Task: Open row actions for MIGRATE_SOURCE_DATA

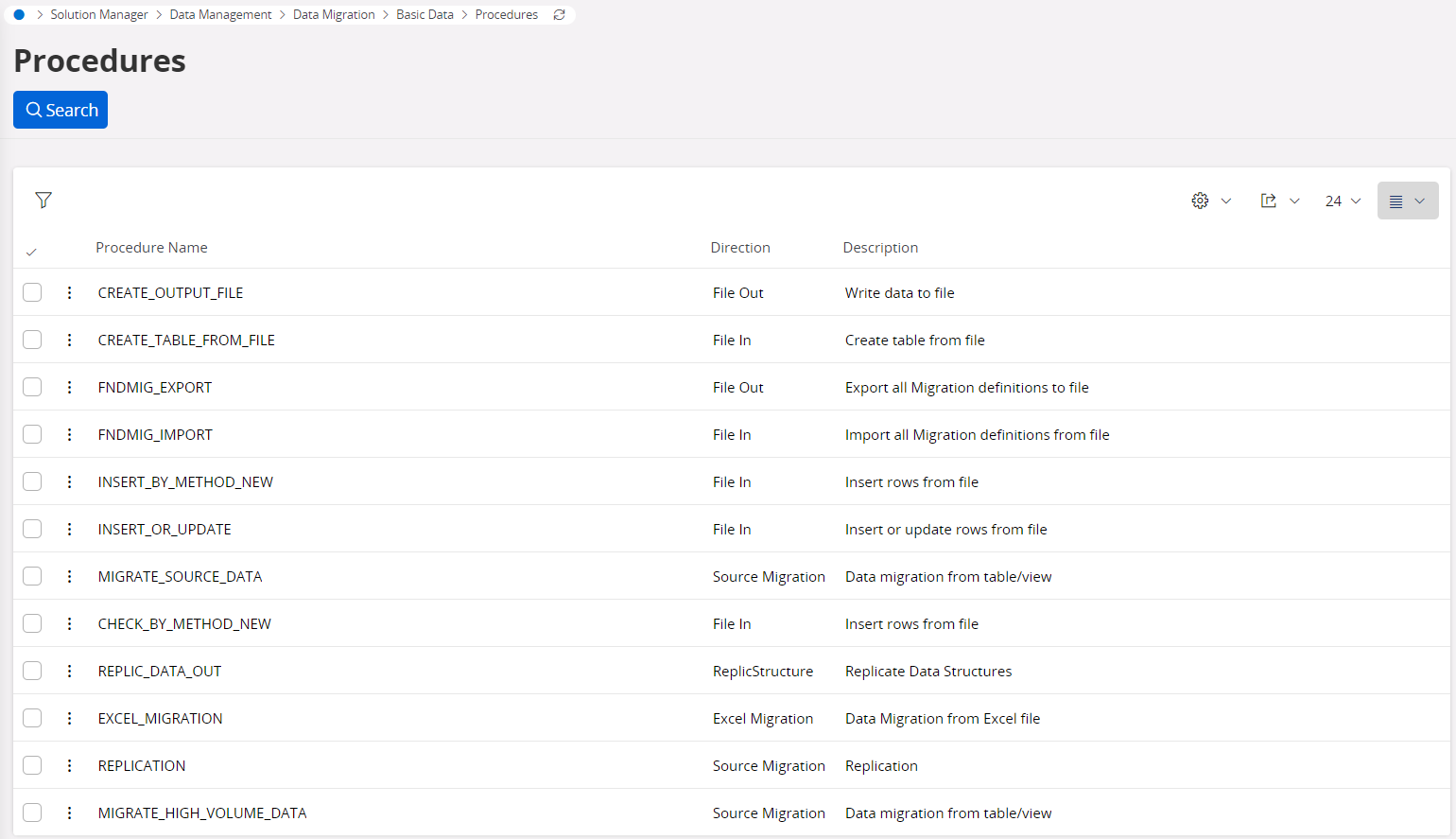Action: click(70, 576)
